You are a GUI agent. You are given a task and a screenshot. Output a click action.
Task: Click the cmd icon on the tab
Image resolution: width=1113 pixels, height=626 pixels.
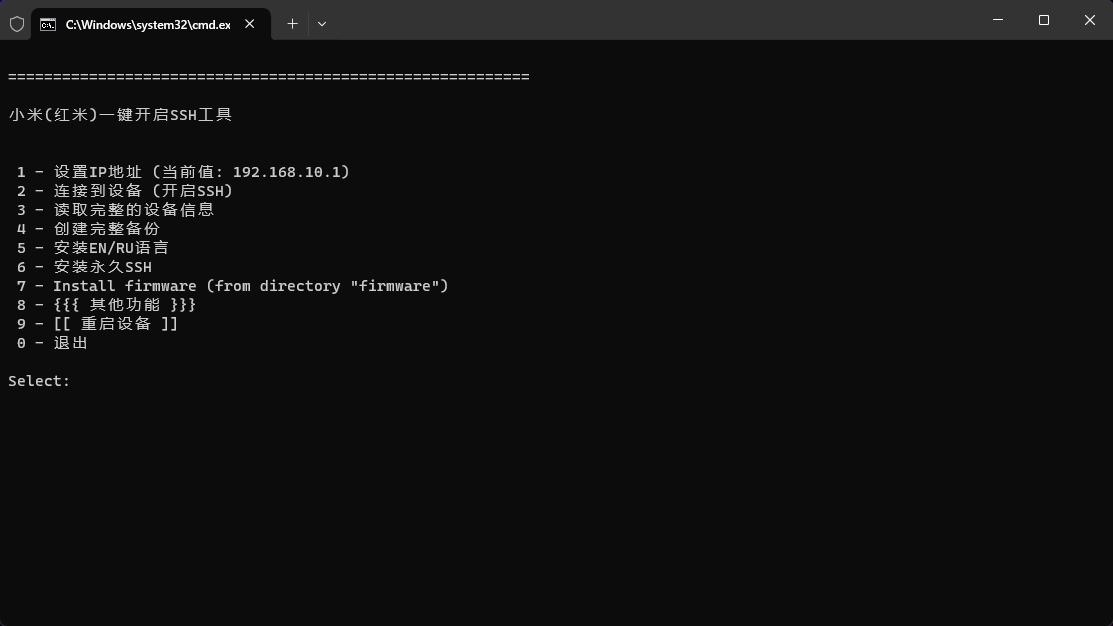pyautogui.click(x=48, y=24)
